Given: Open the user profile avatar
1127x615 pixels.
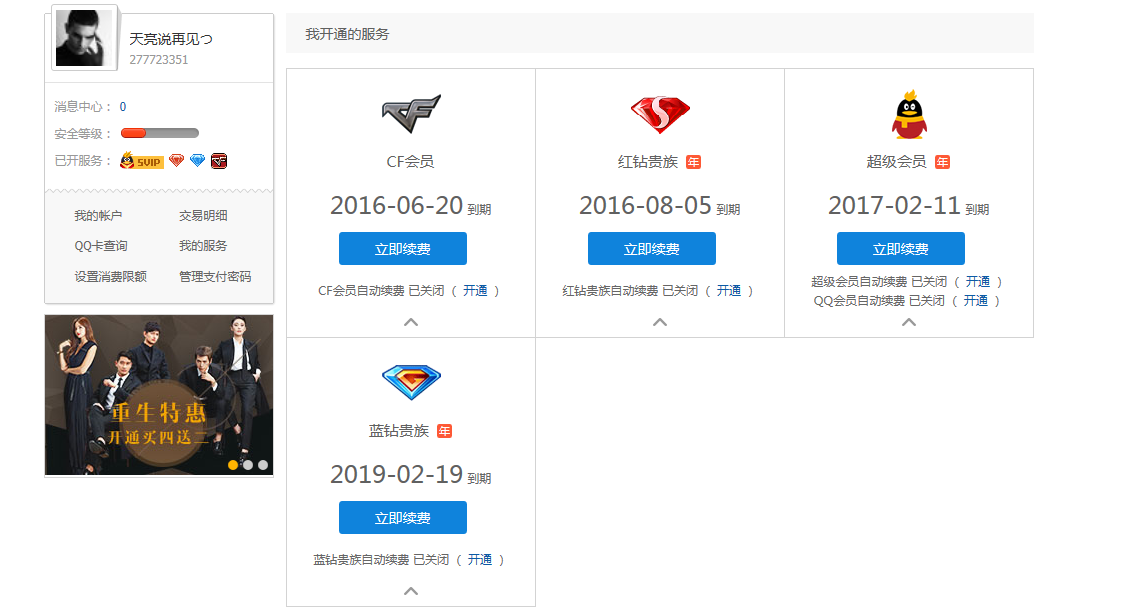Looking at the screenshot, I should tap(84, 38).
